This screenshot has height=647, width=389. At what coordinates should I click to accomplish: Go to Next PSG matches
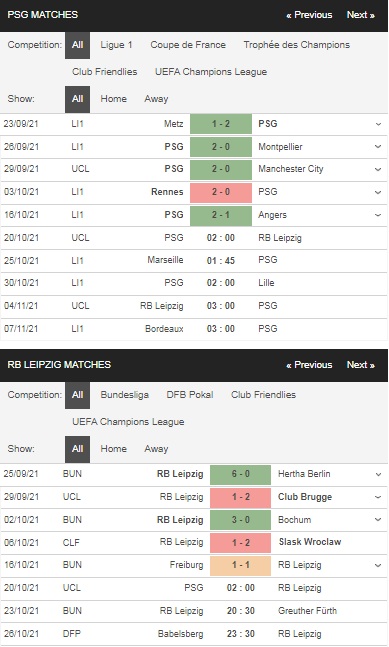(361, 15)
